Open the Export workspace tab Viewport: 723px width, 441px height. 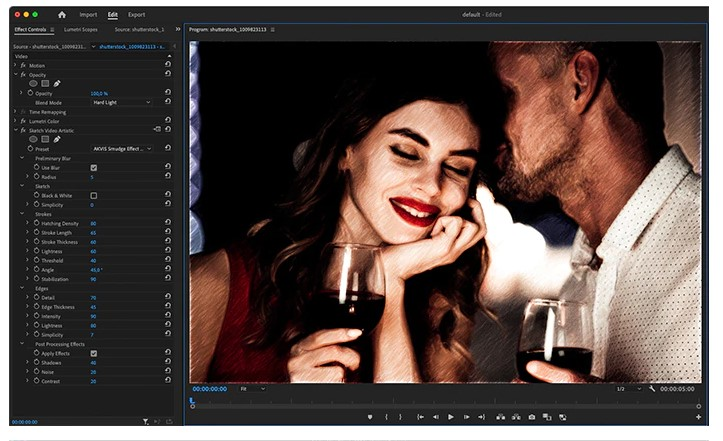coord(136,15)
